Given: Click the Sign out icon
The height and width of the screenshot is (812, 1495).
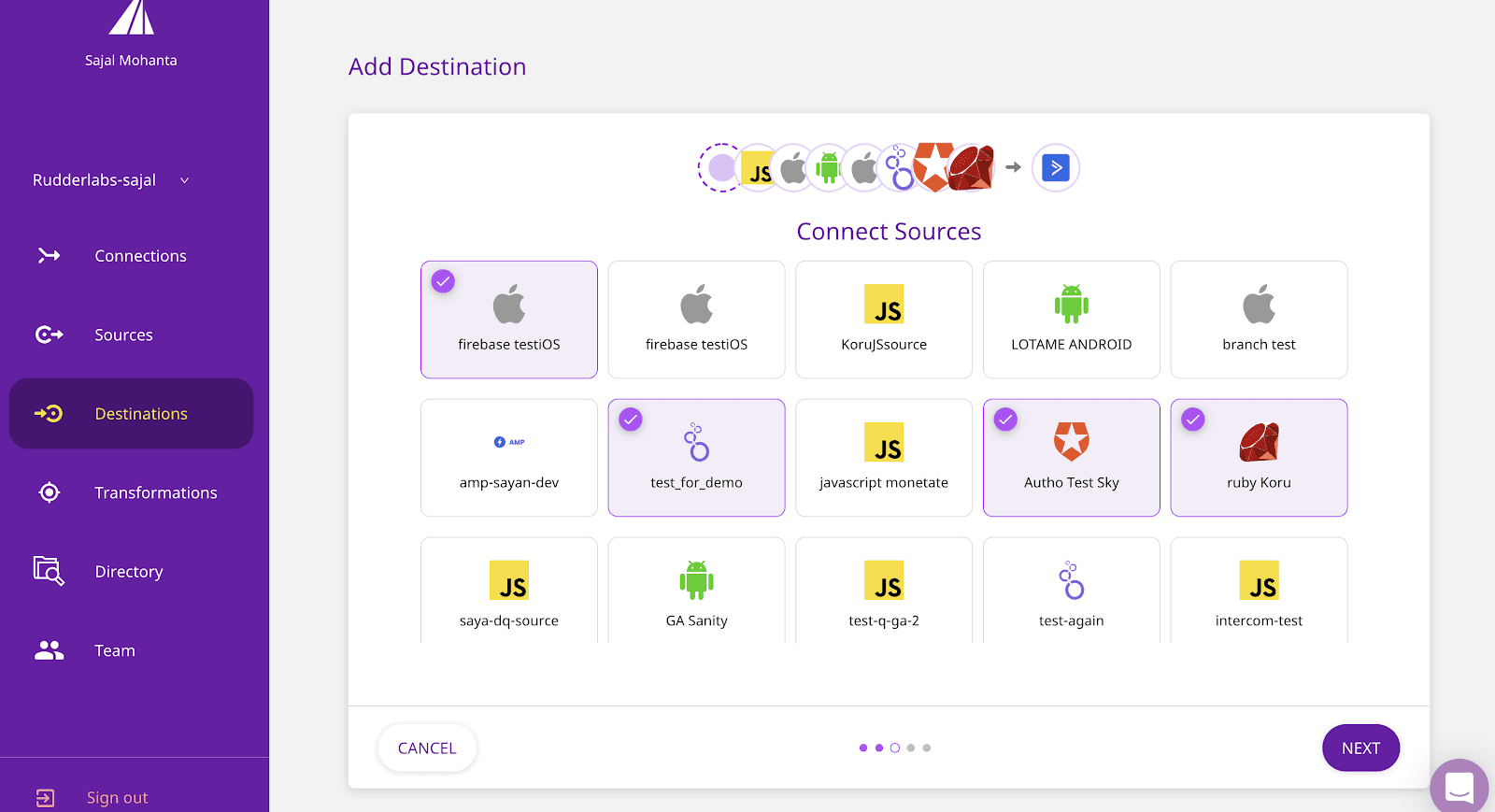Looking at the screenshot, I should tap(45, 797).
